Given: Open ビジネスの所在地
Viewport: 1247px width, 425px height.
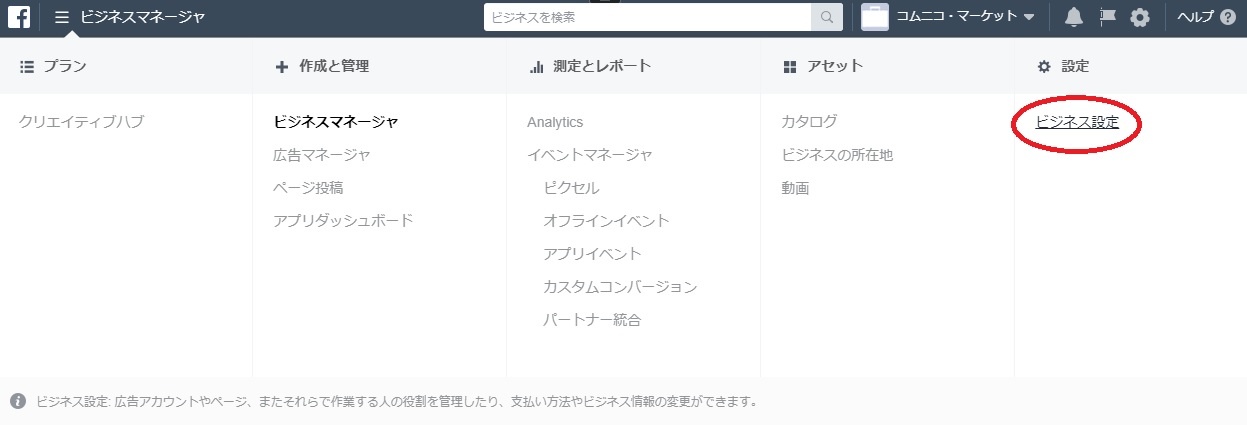Looking at the screenshot, I should click(837, 155).
